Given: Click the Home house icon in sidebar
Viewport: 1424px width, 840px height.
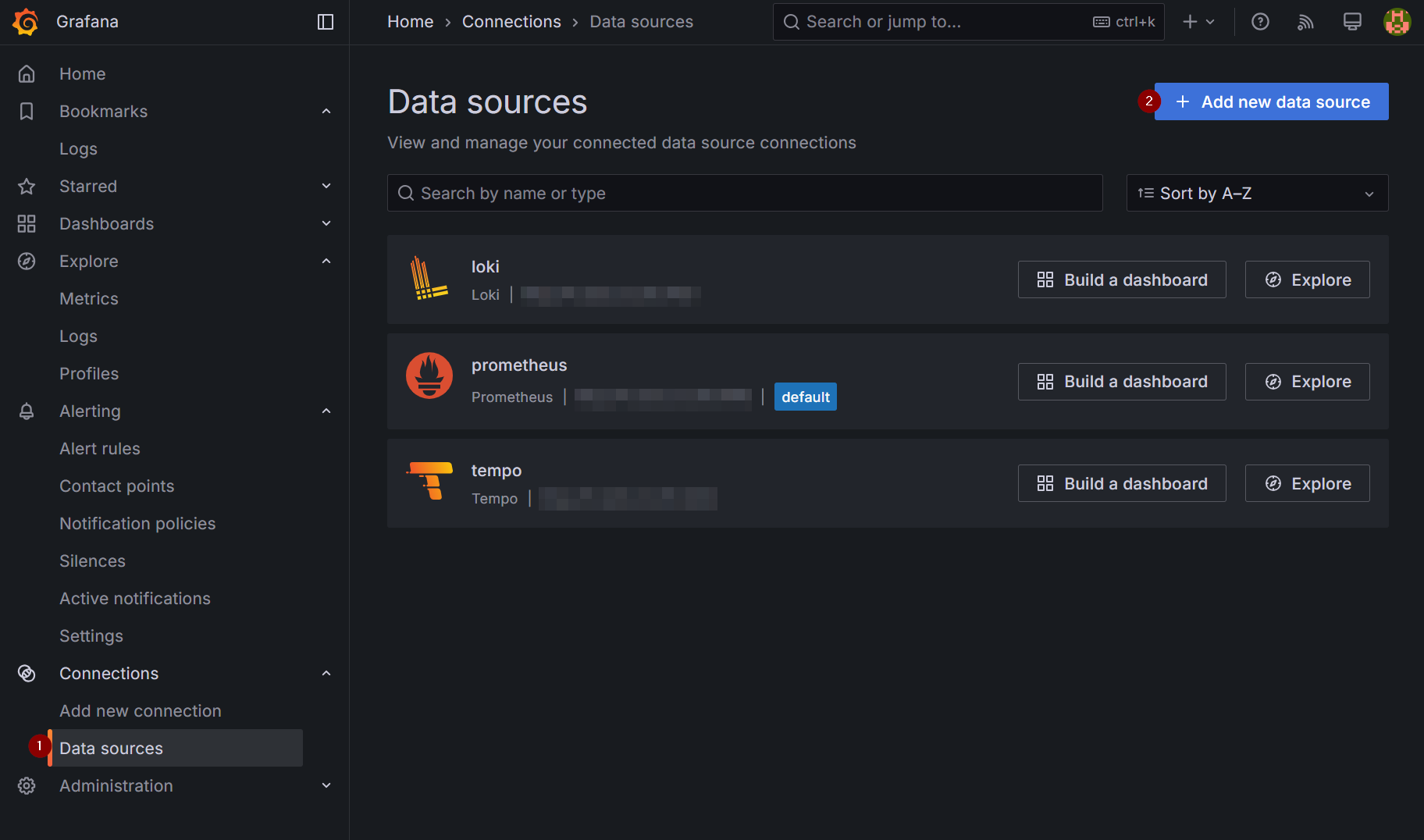Looking at the screenshot, I should [x=27, y=73].
